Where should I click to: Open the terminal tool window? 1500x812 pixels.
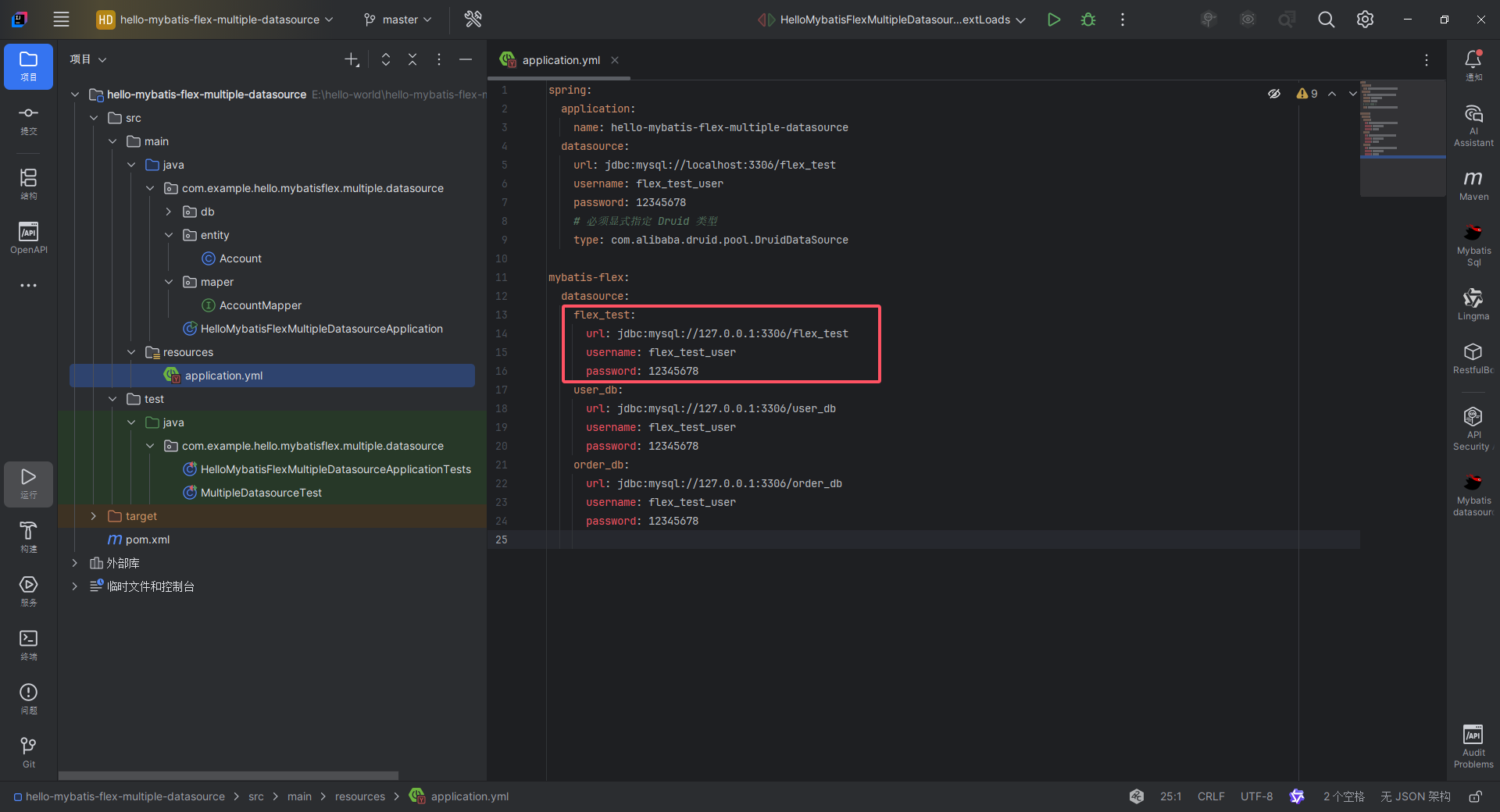[28, 644]
